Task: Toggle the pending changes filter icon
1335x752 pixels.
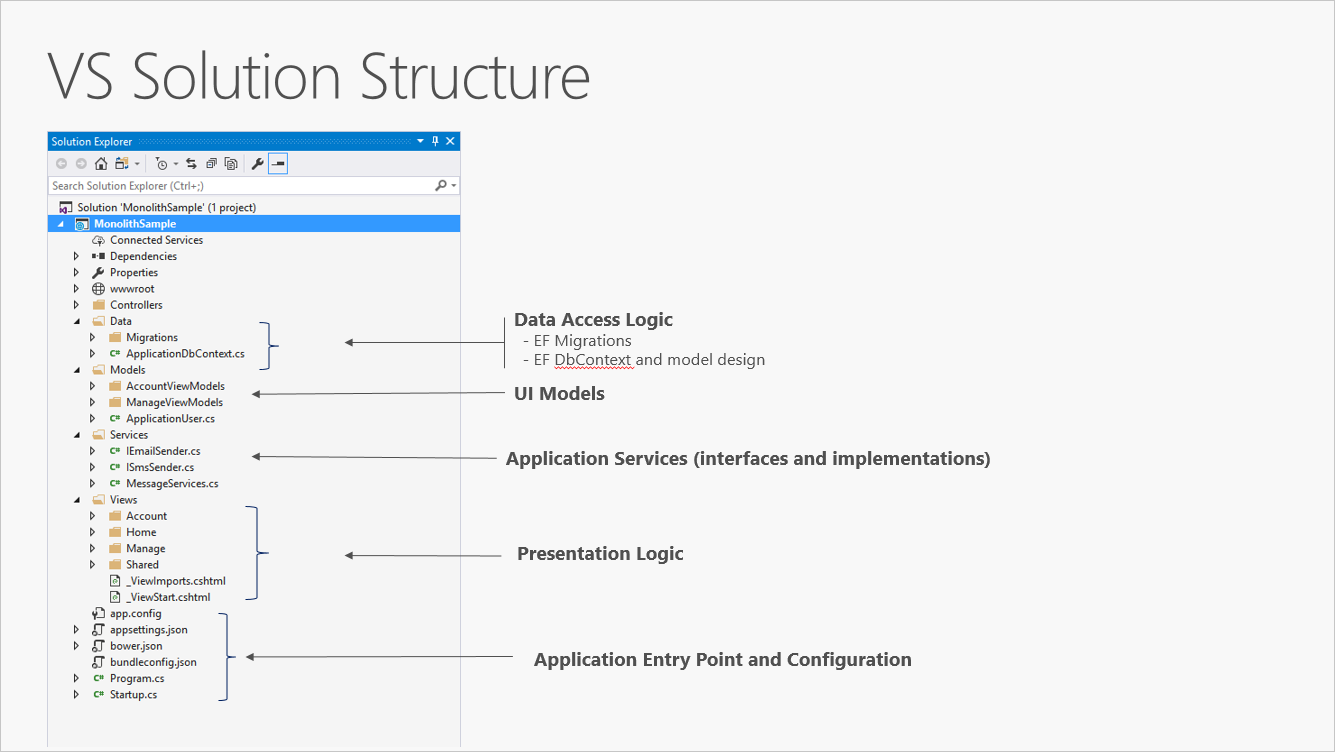Action: pyautogui.click(x=162, y=163)
